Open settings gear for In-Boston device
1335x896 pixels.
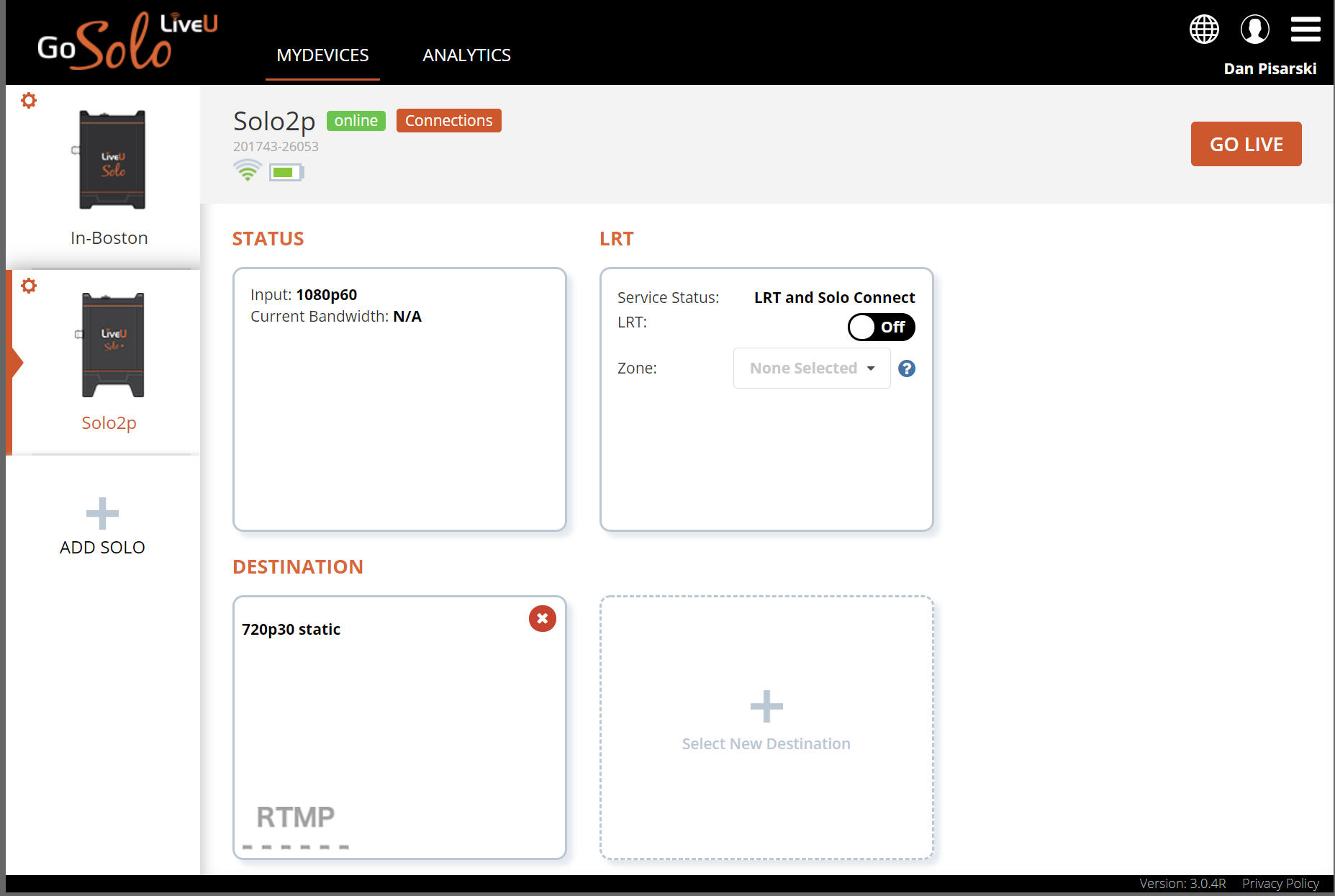pyautogui.click(x=29, y=101)
